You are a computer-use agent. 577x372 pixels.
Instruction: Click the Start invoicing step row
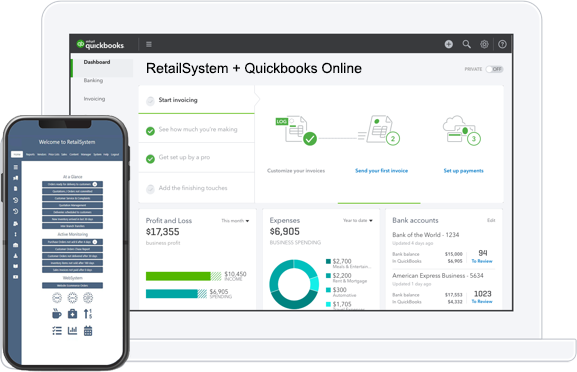(196, 100)
